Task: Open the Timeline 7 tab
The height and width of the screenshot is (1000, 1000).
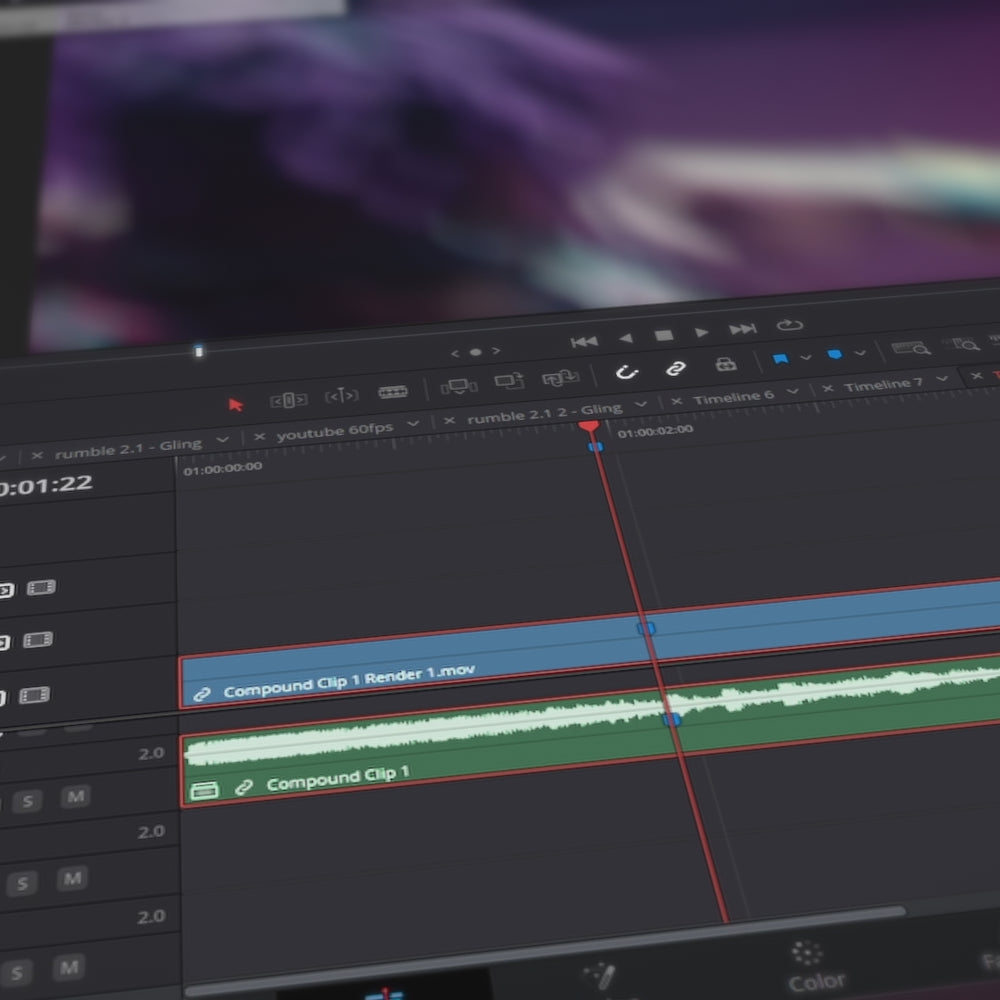Action: coord(883,384)
